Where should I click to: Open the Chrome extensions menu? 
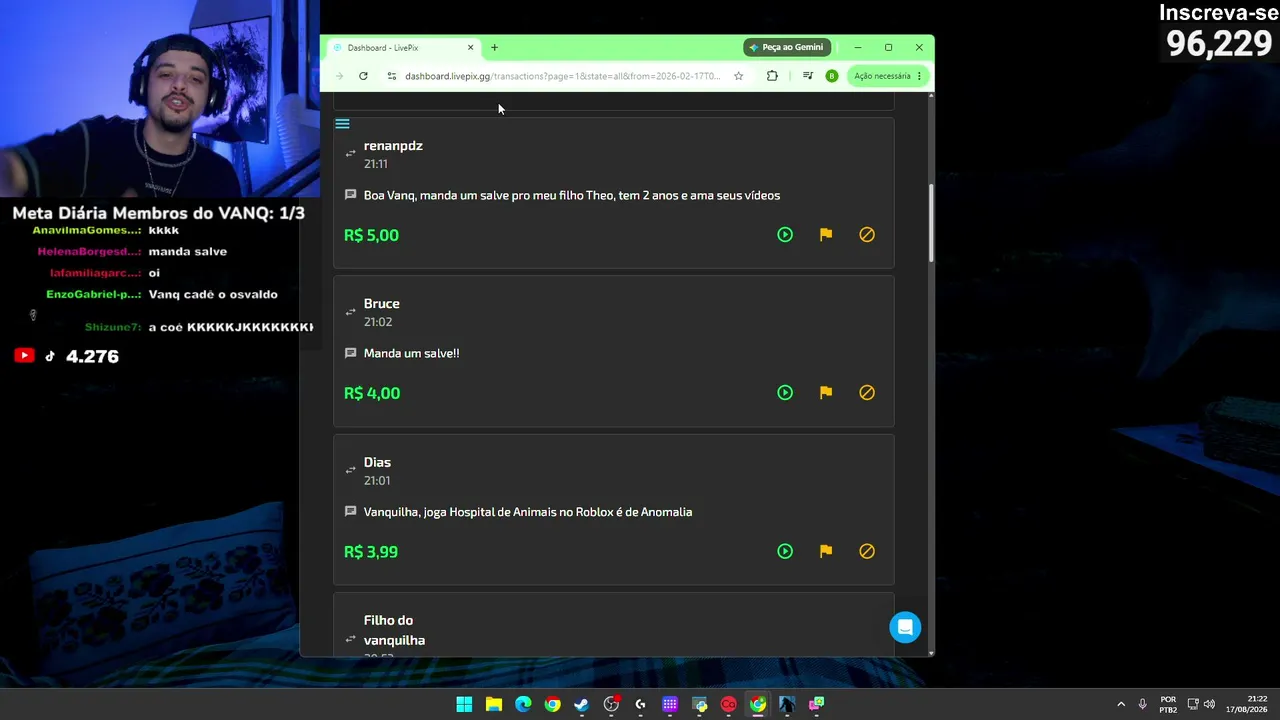click(772, 76)
